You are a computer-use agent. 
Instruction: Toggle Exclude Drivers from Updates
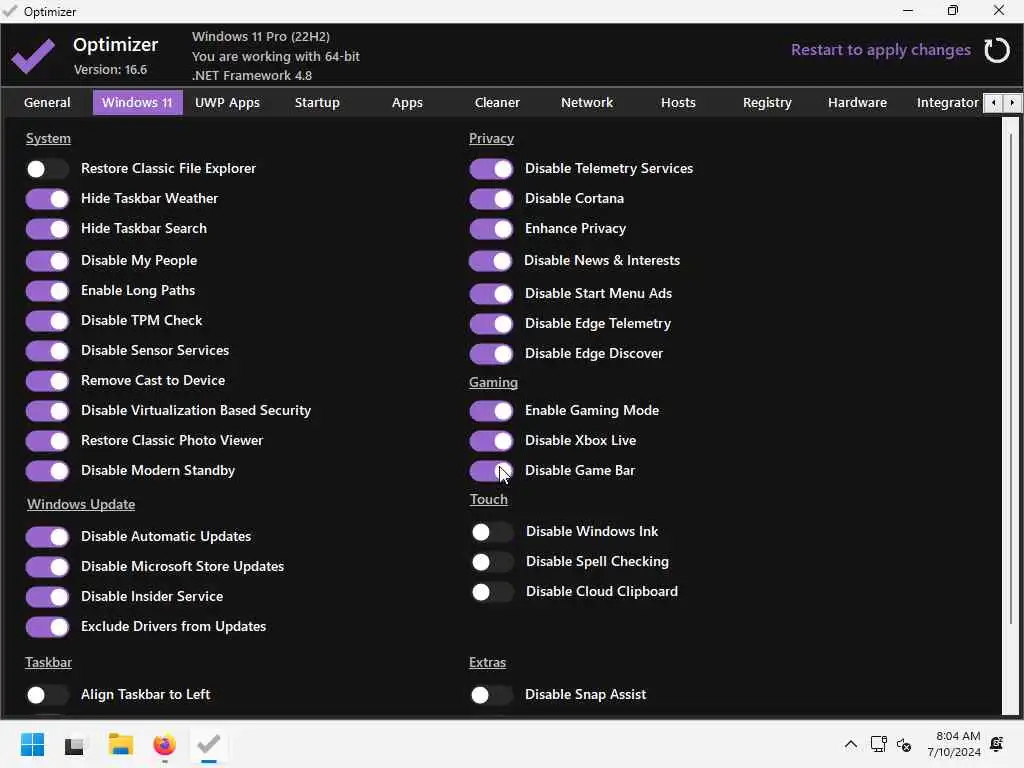point(47,628)
